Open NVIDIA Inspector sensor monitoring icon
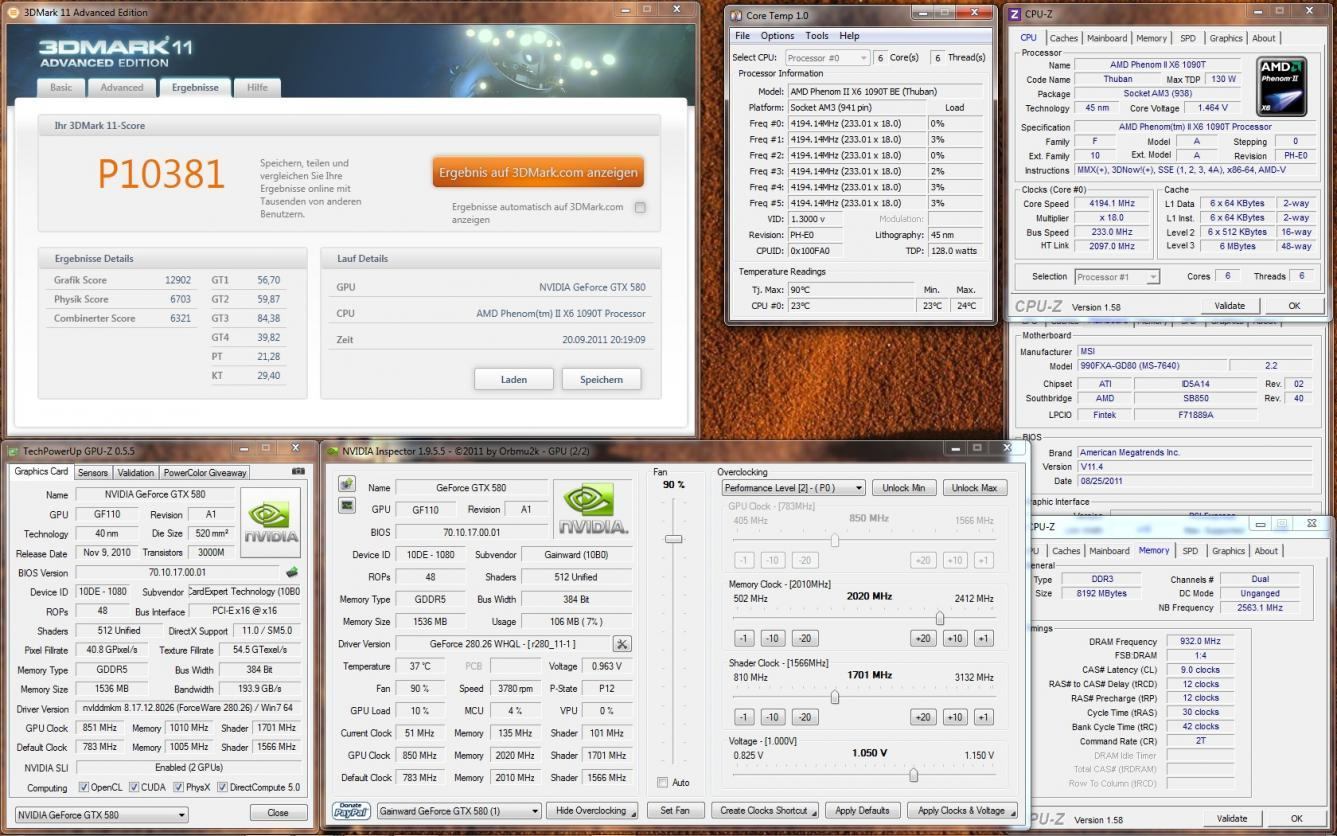This screenshot has width=1337, height=836. 347,505
